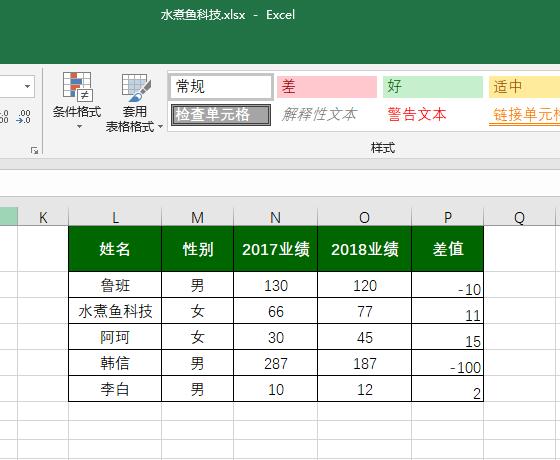Select 阿珂's 性别 cell 女

click(198, 337)
